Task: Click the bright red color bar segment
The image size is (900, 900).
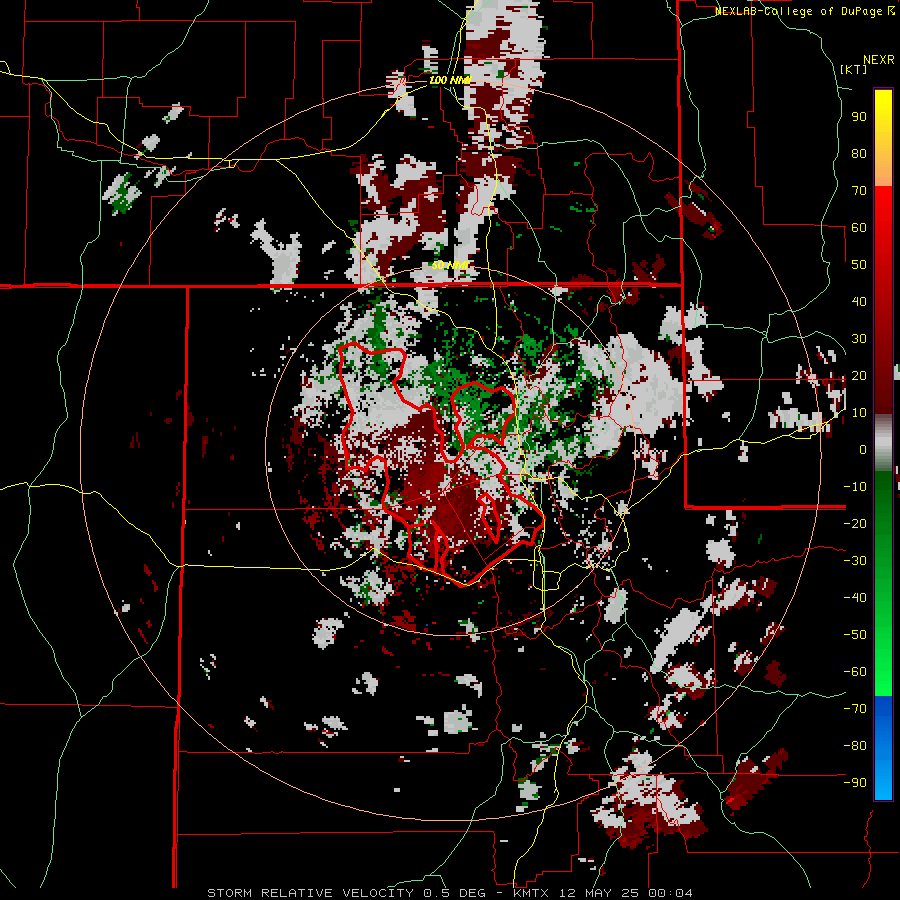Action: click(x=883, y=205)
